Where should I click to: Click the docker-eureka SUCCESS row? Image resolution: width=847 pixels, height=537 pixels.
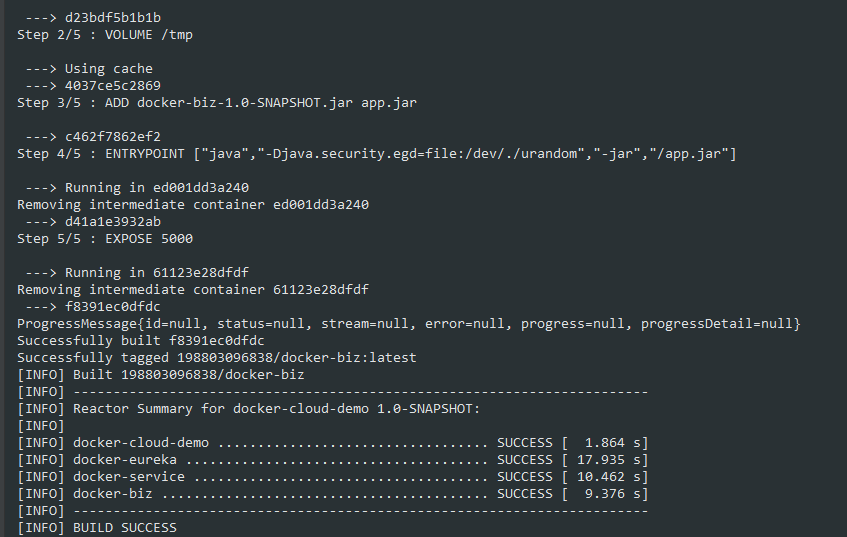pyautogui.click(x=333, y=460)
